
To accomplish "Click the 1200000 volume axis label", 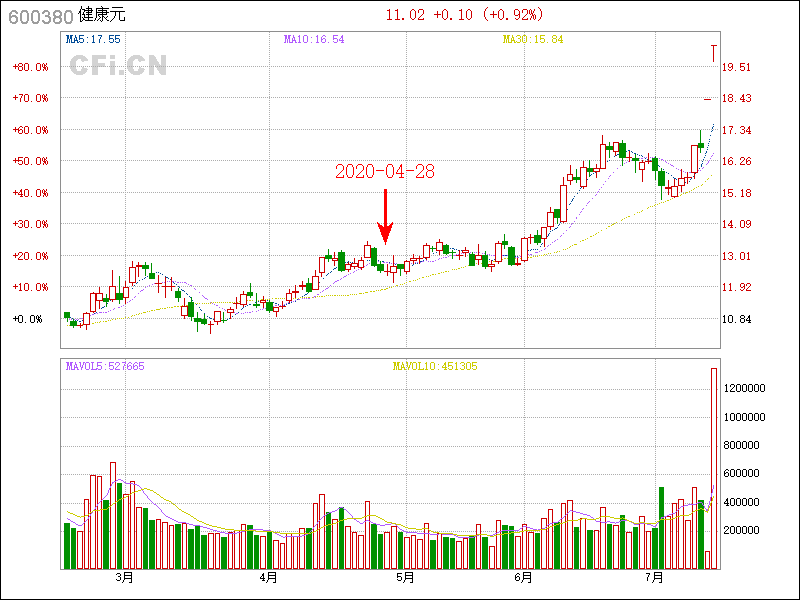I will 745,388.
